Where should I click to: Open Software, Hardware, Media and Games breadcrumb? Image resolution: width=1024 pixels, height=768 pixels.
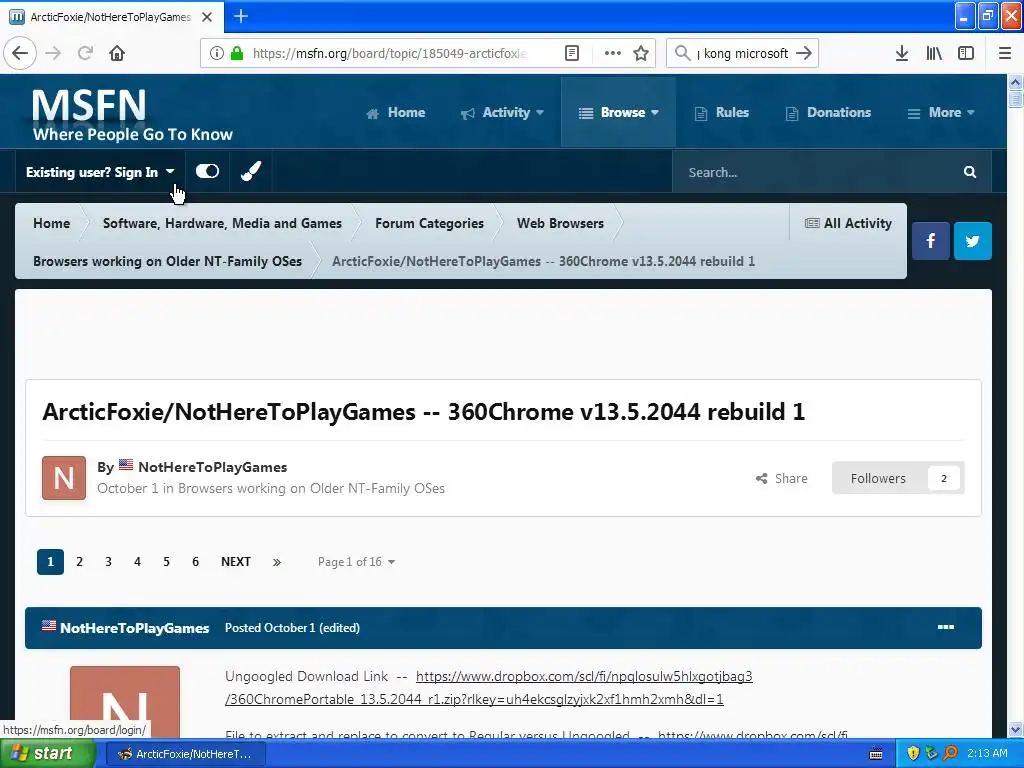pos(222,223)
